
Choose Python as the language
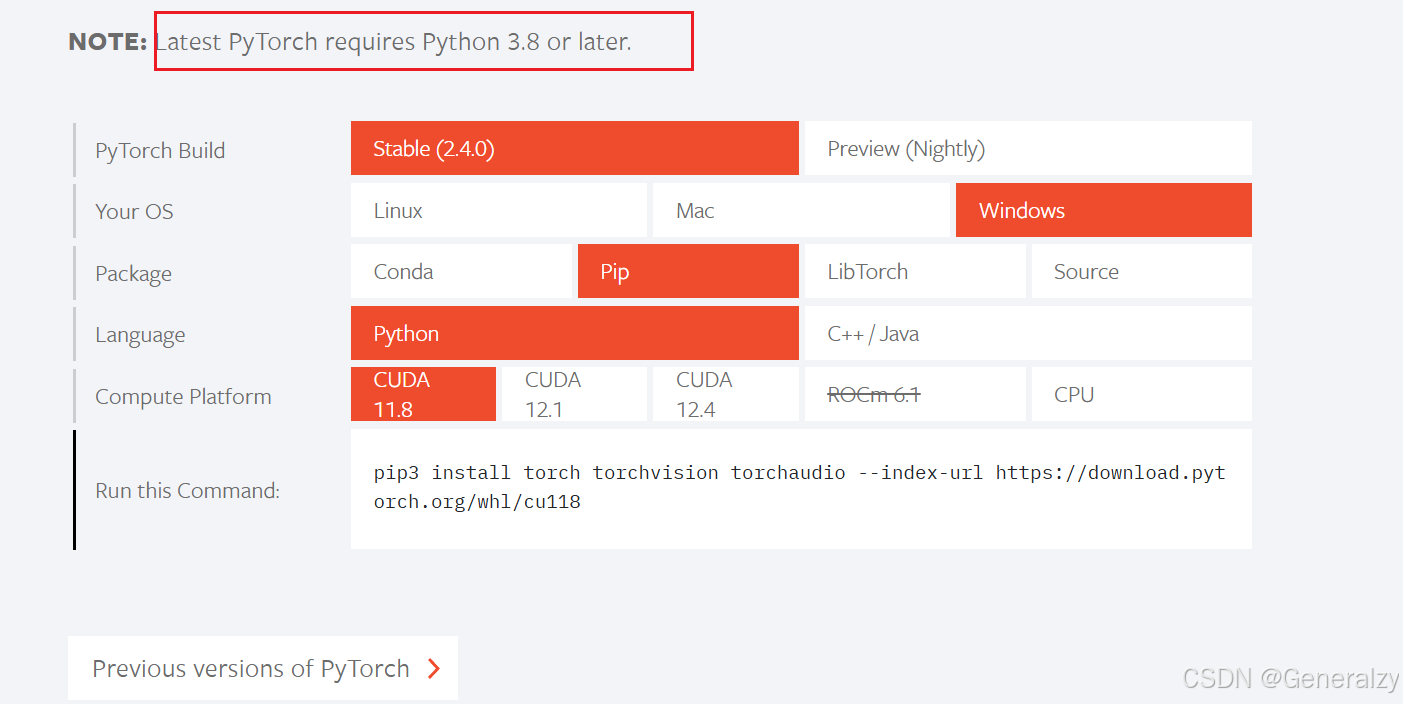pos(574,334)
